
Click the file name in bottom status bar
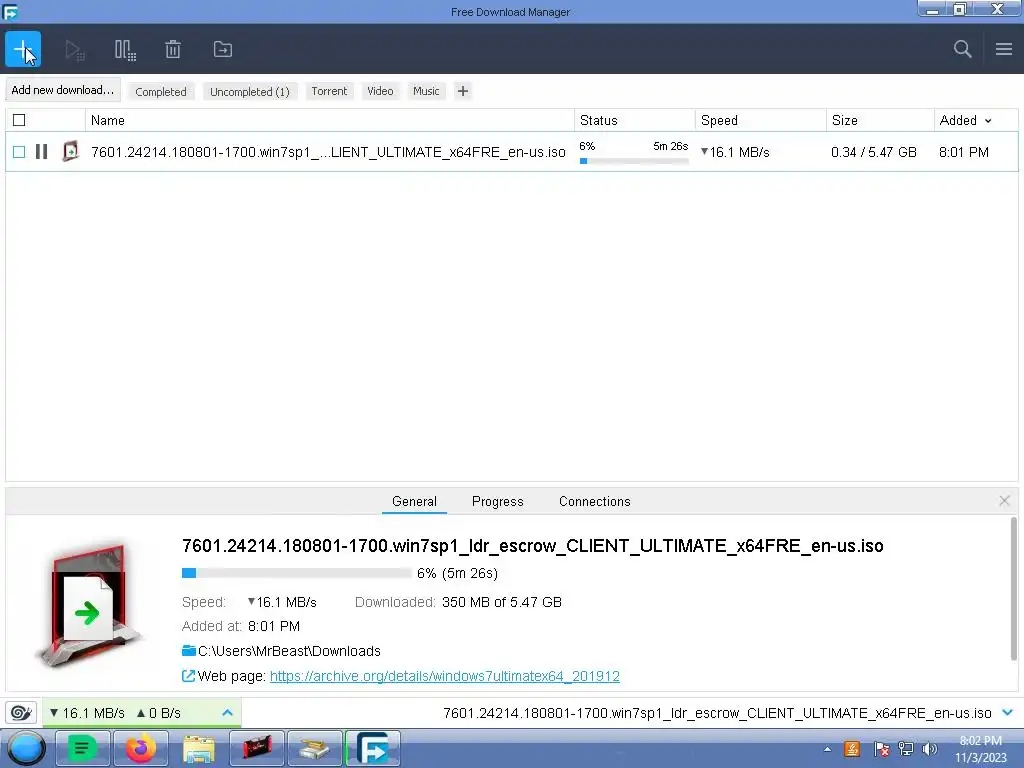click(717, 713)
